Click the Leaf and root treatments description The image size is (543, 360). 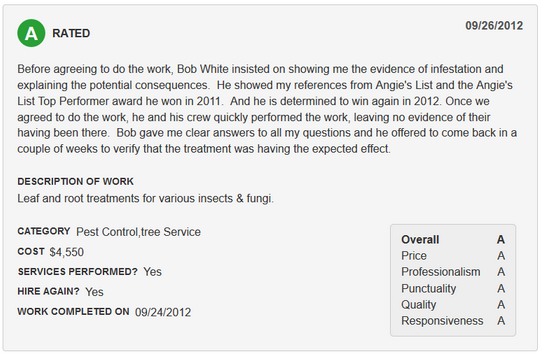point(145,198)
